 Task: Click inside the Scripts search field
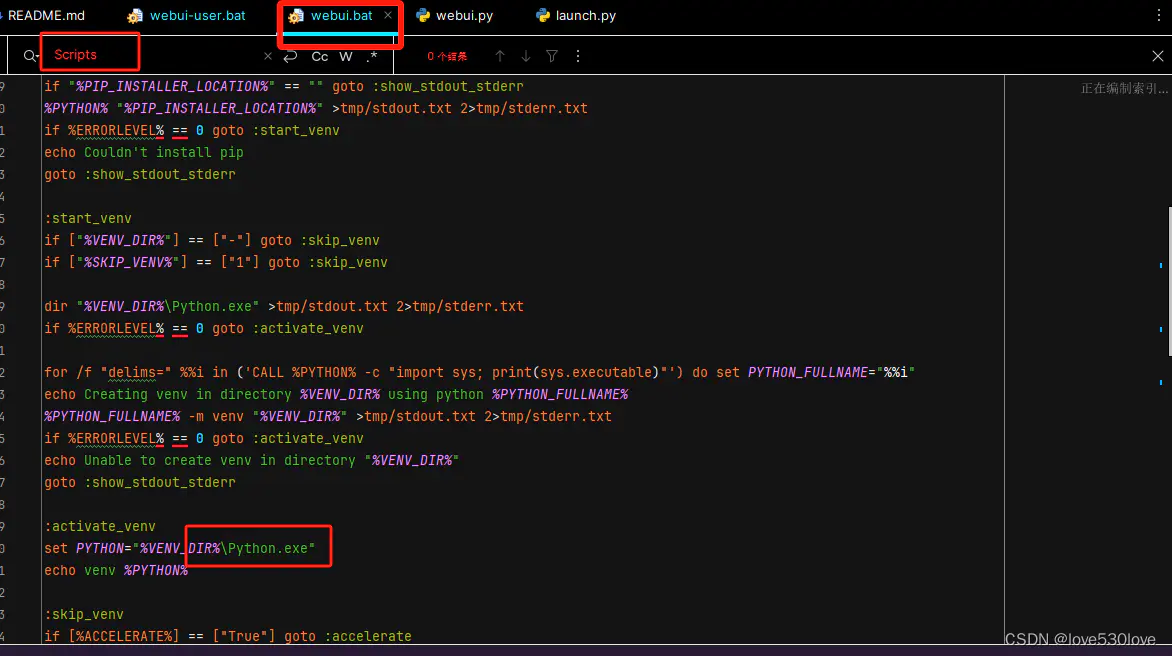tap(153, 55)
